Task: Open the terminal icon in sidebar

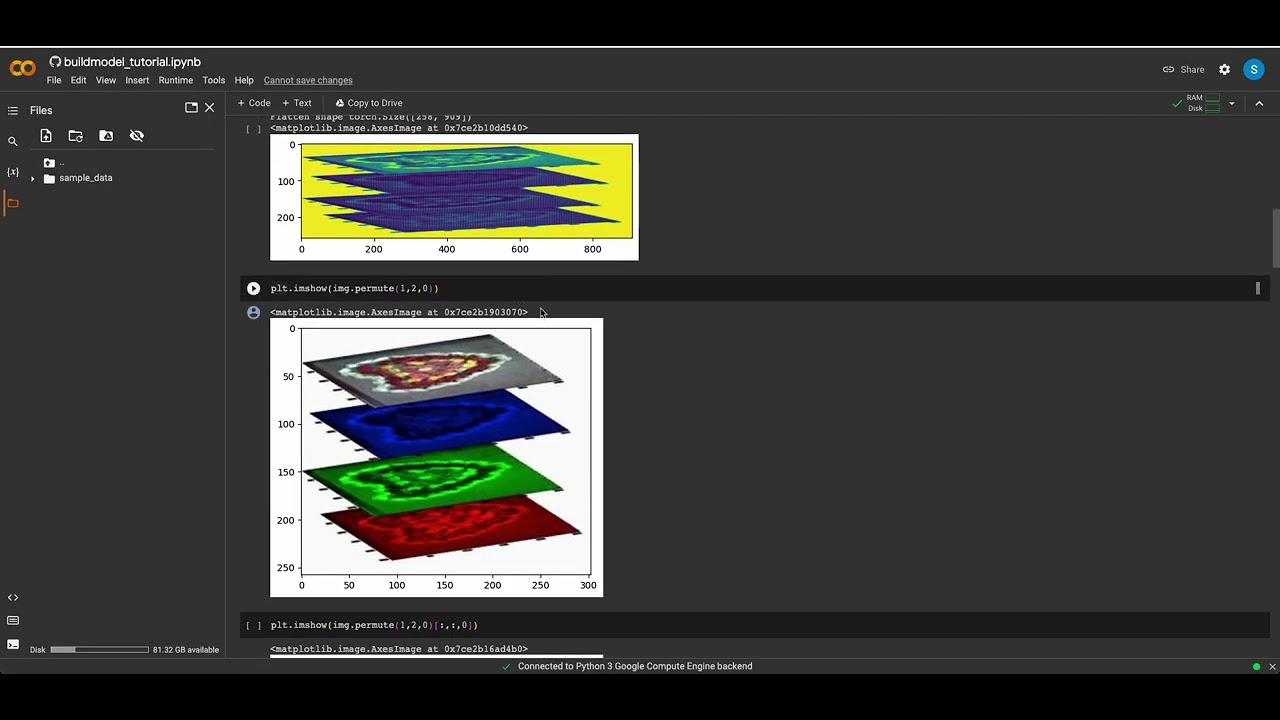Action: [13, 644]
